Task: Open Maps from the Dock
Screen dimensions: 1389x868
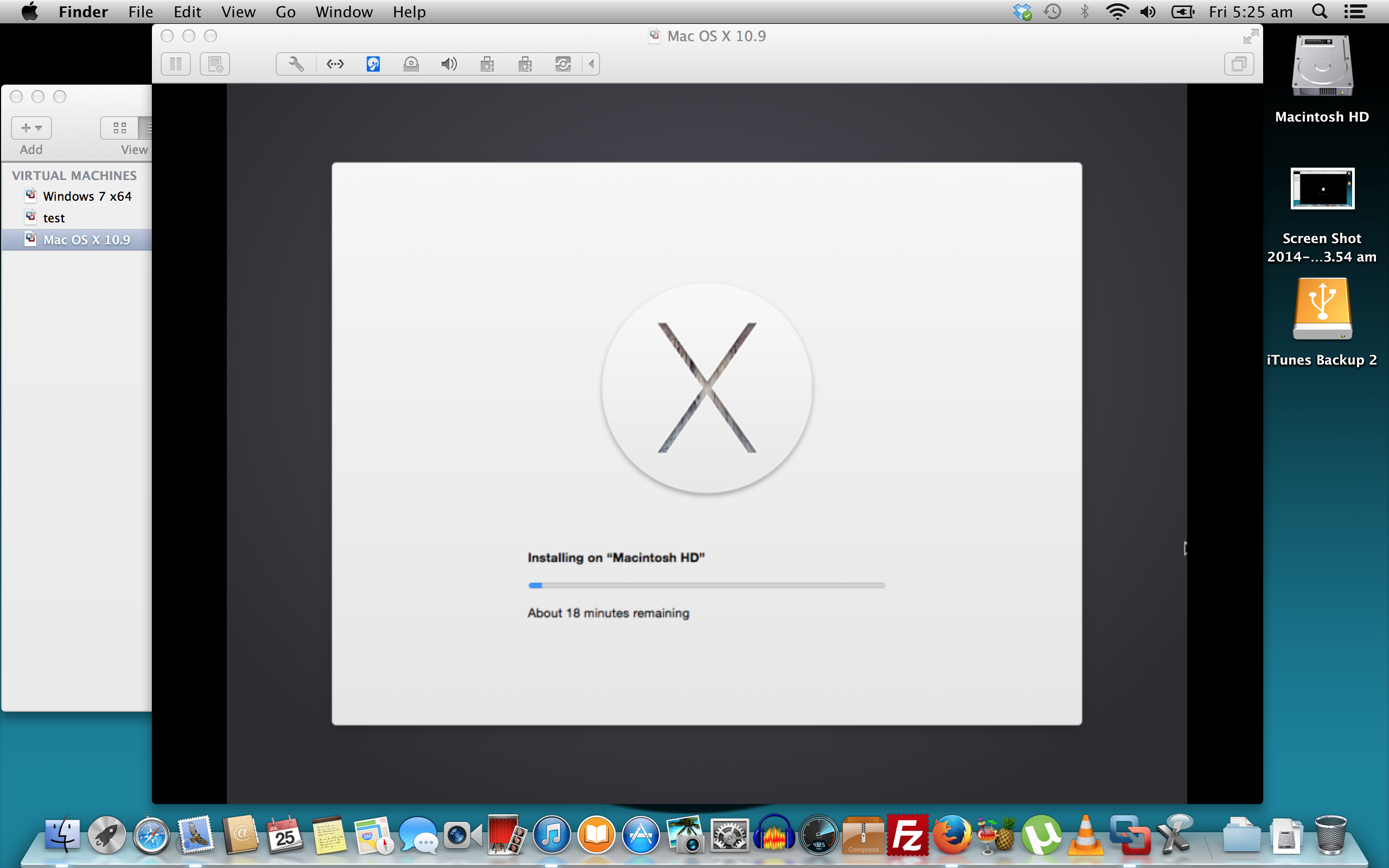Action: coord(374,835)
